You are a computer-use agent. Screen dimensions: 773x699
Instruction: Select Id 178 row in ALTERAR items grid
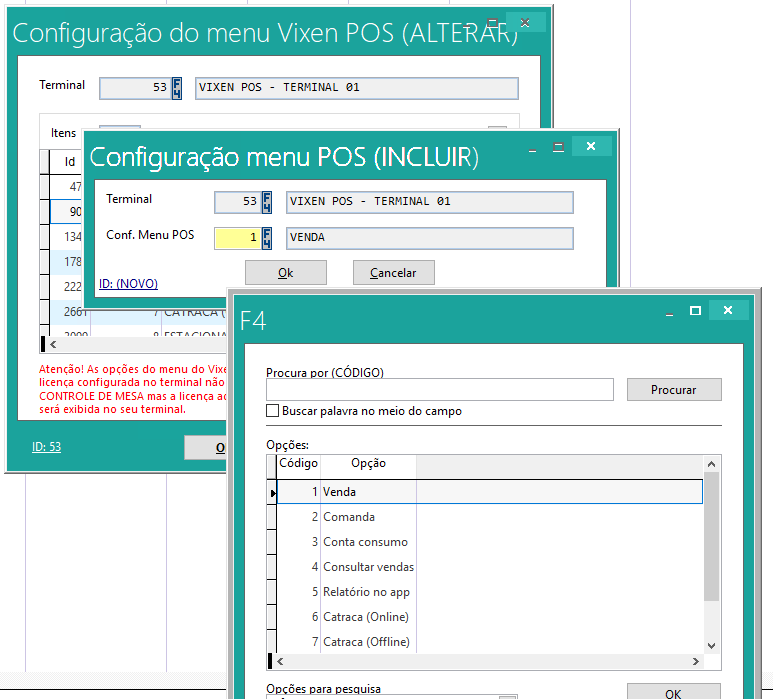66,262
